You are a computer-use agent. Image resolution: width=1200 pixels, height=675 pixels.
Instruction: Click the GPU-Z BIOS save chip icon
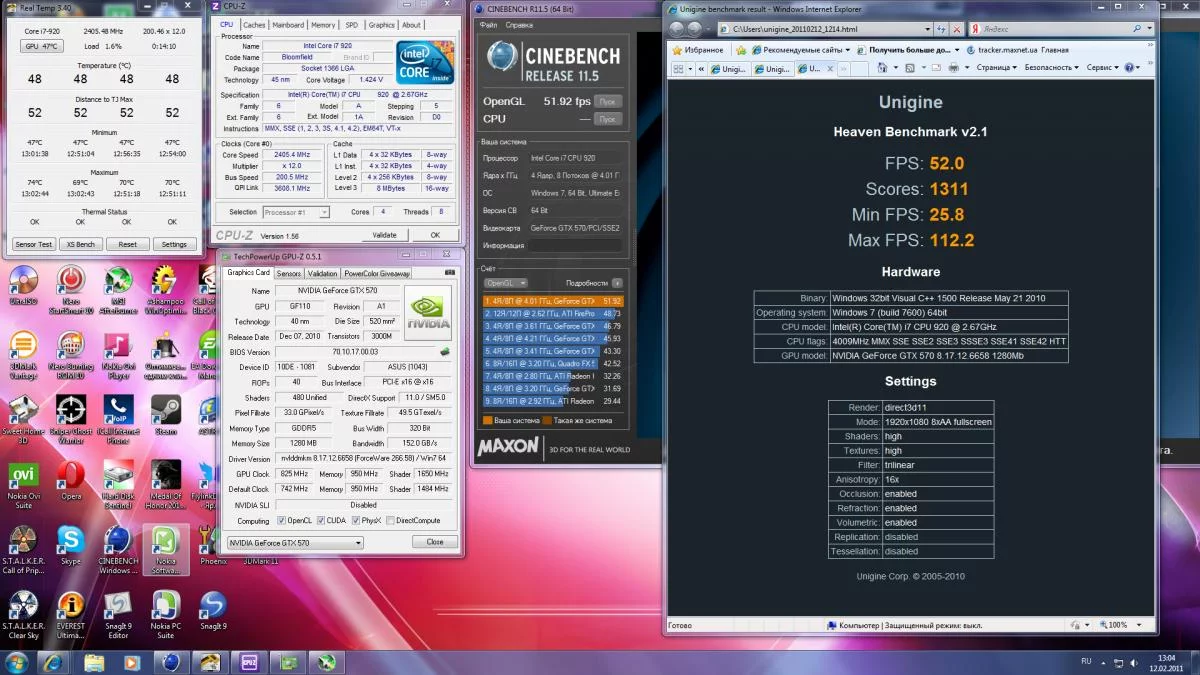tap(444, 352)
